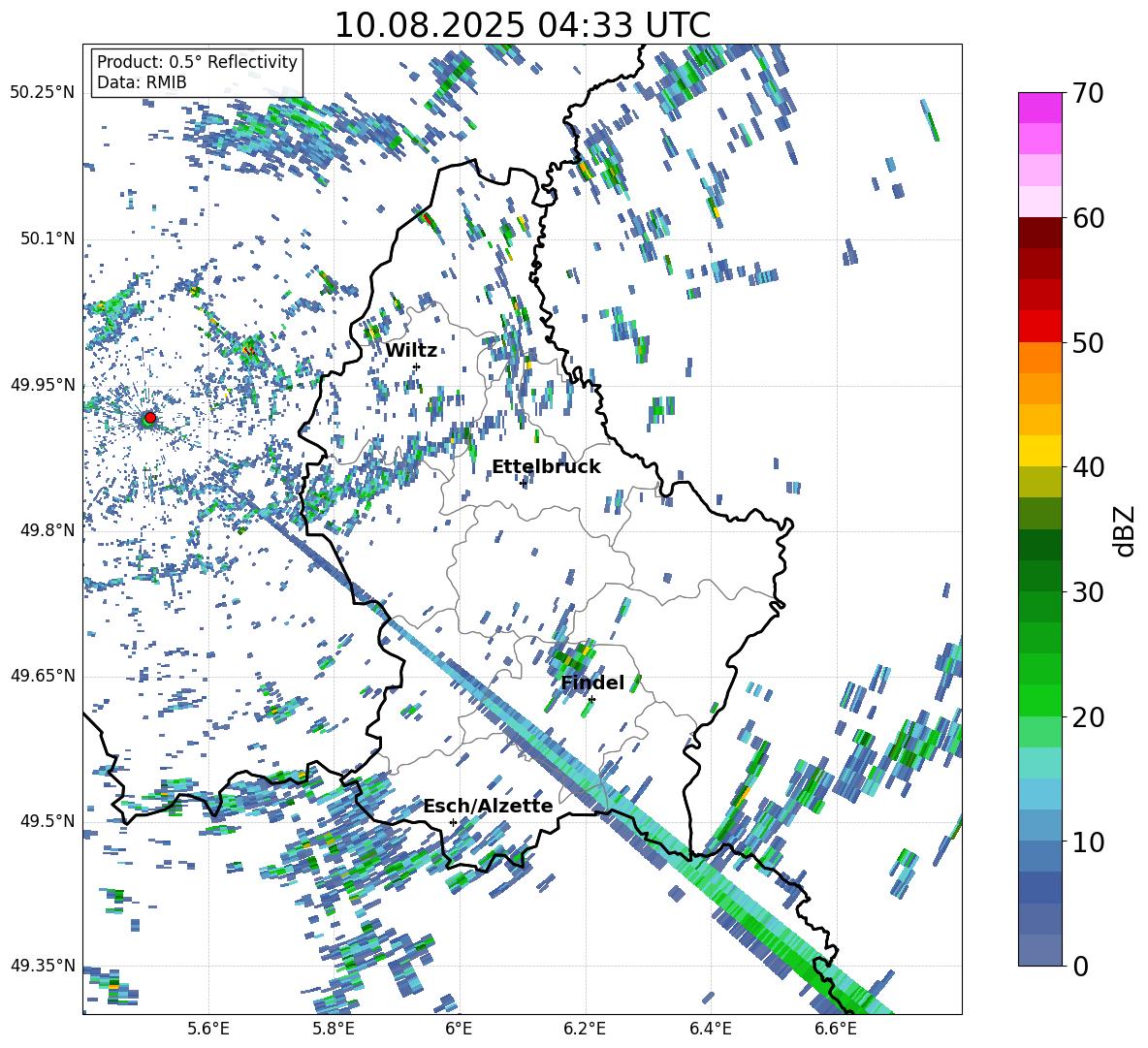The image size is (1148, 1048).
Task: Click the colorbar tick label 20
Action: (x=1088, y=716)
